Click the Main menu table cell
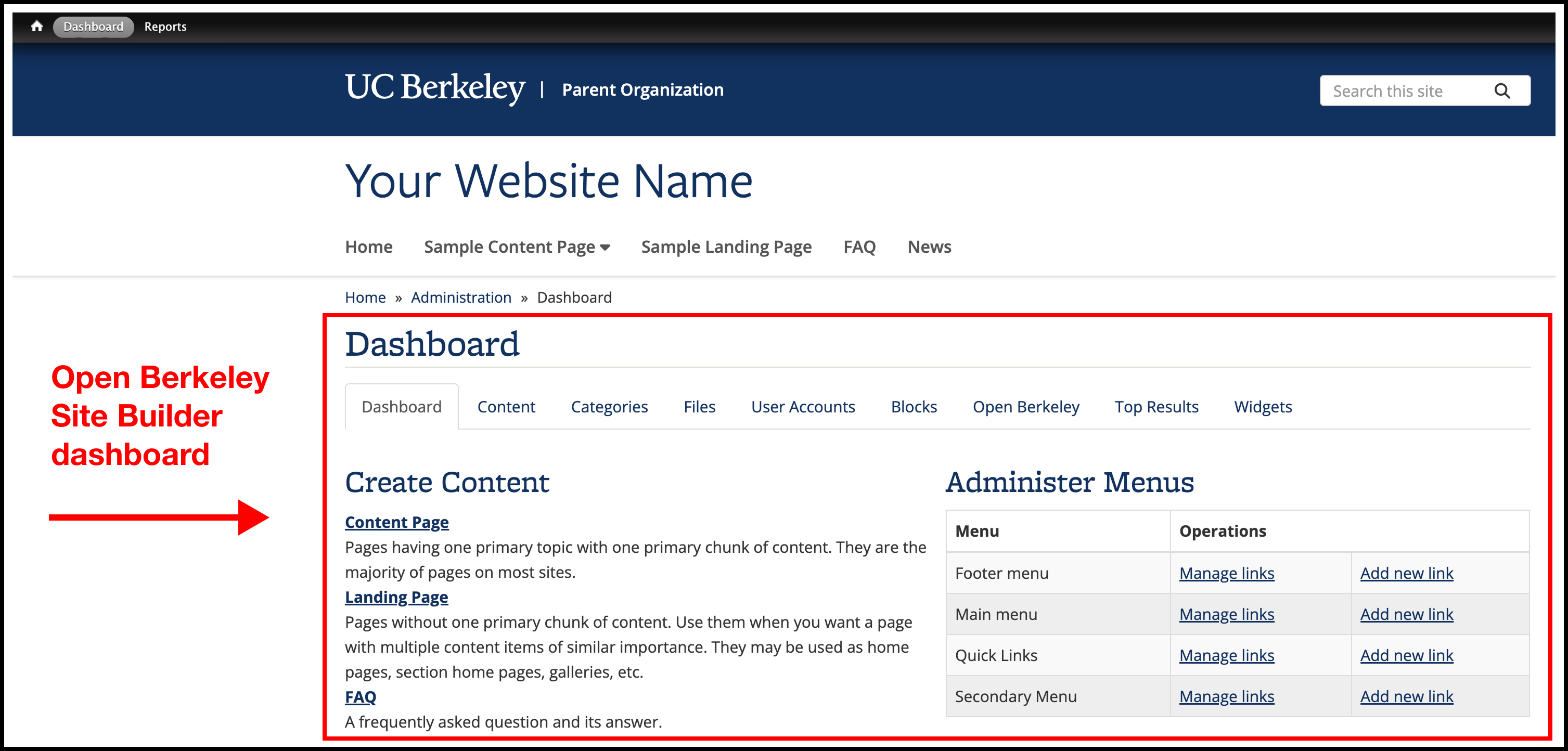1568x751 pixels. click(x=1058, y=615)
